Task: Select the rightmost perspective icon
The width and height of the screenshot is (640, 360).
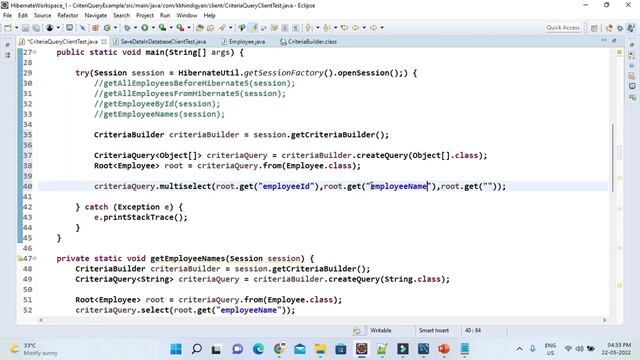Action: (x=631, y=28)
